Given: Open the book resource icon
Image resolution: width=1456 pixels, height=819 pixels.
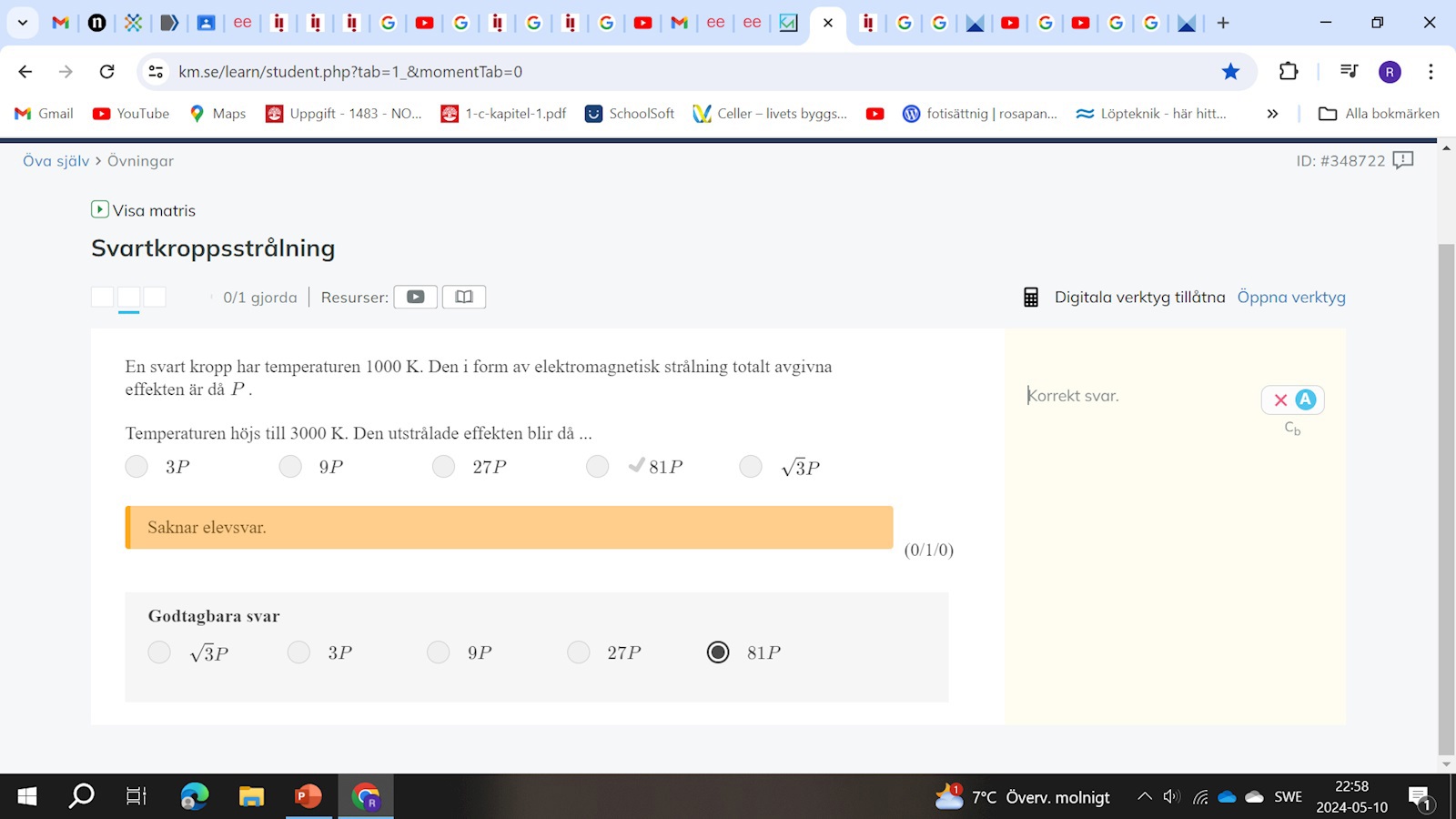Looking at the screenshot, I should tap(464, 297).
